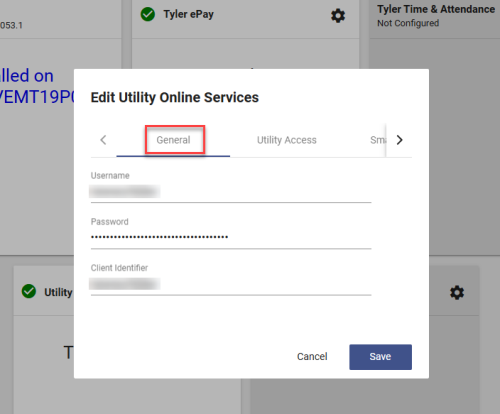Click the Not Configured status text
500x414 pixels.
click(408, 23)
